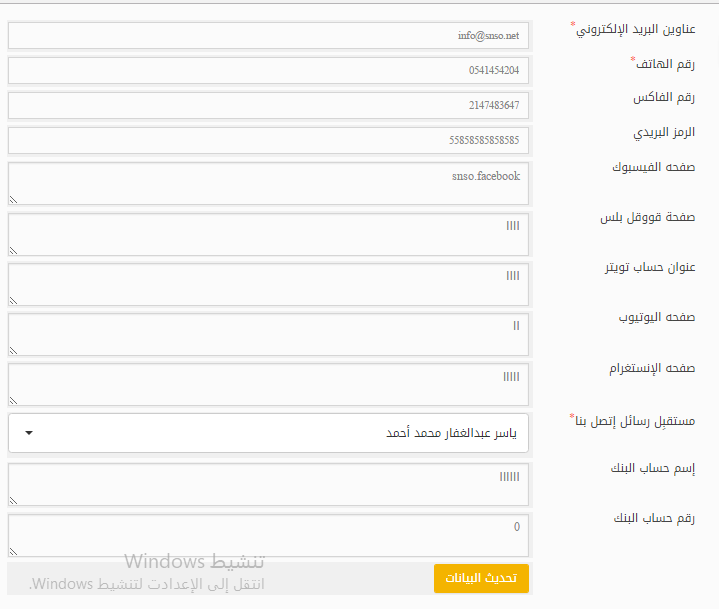
Task: Click the bank account name textarea
Action: pyautogui.click(x=268, y=484)
